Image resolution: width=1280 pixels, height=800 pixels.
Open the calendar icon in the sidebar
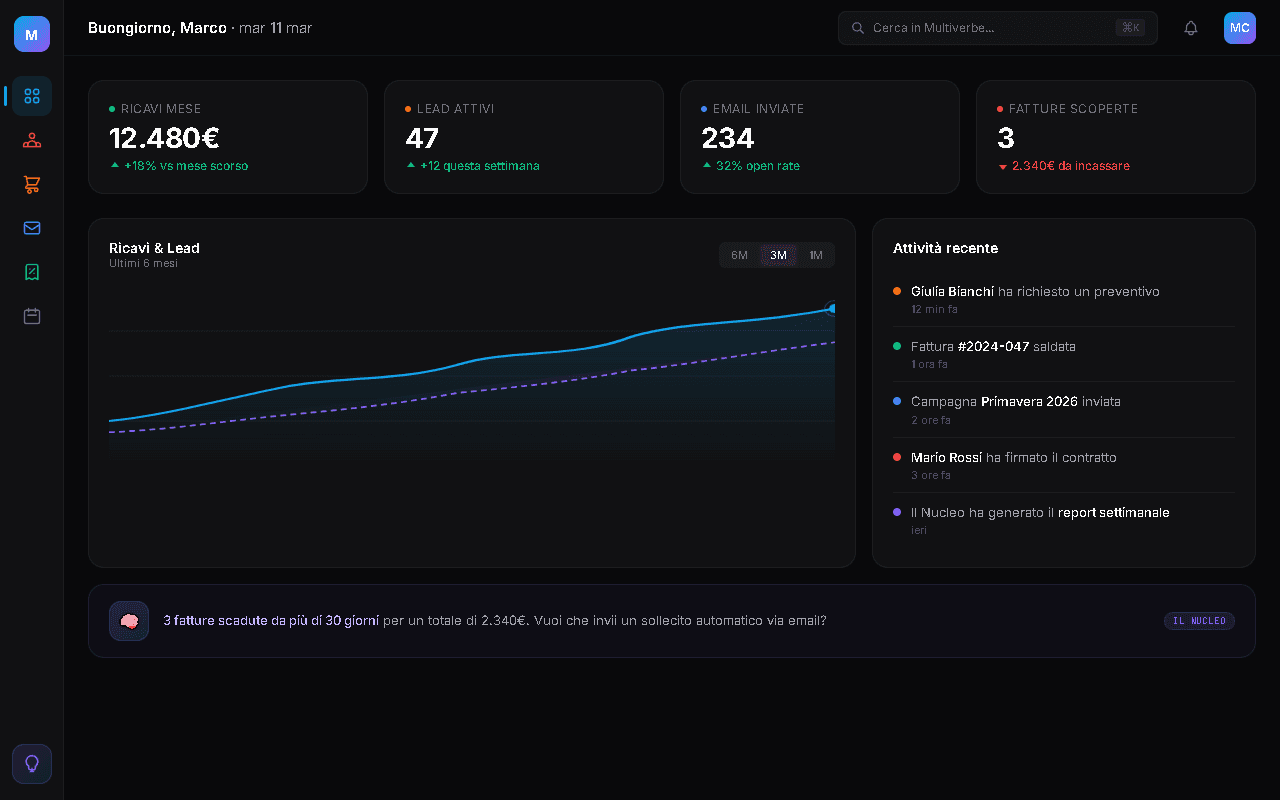(x=31, y=315)
